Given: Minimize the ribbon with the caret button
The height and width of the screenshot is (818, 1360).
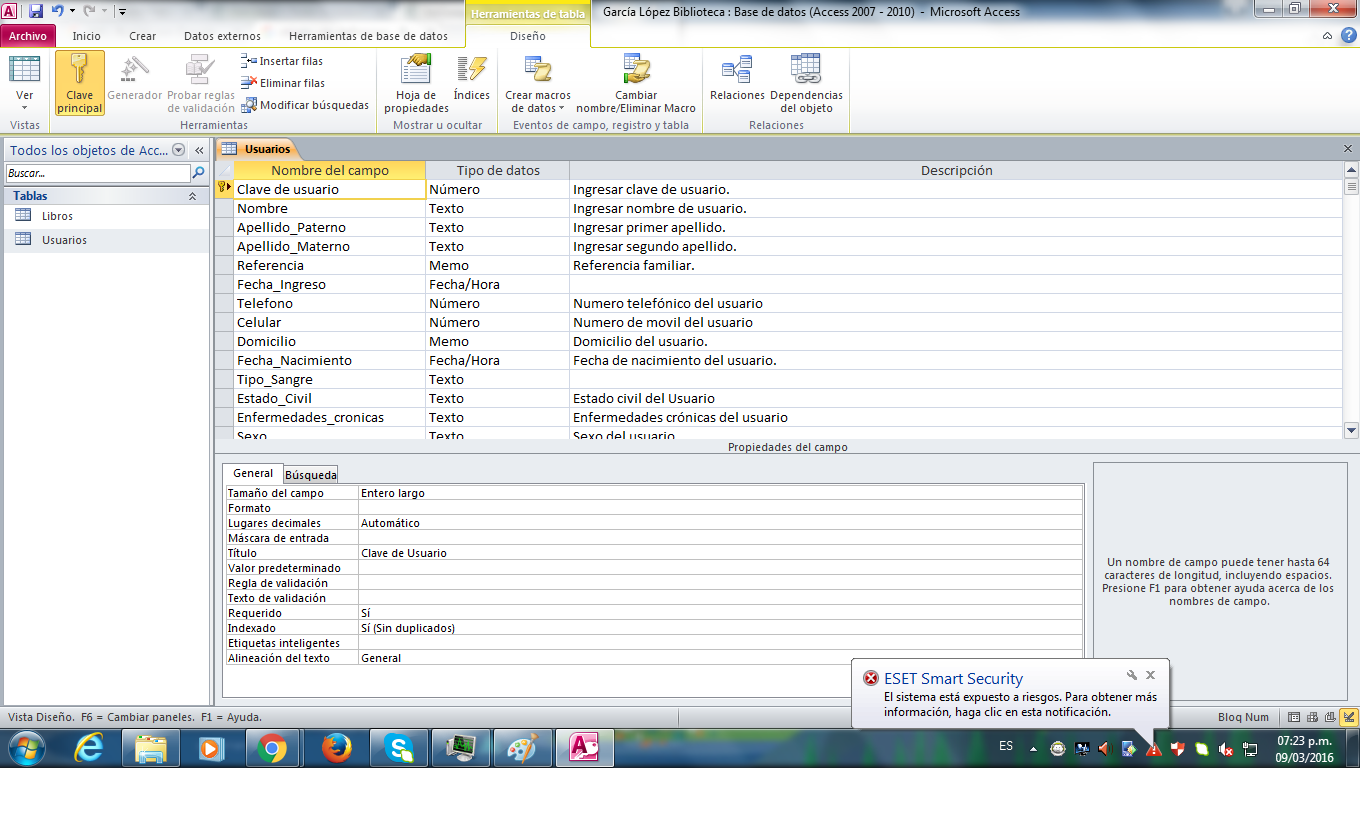Looking at the screenshot, I should click(x=1327, y=36).
